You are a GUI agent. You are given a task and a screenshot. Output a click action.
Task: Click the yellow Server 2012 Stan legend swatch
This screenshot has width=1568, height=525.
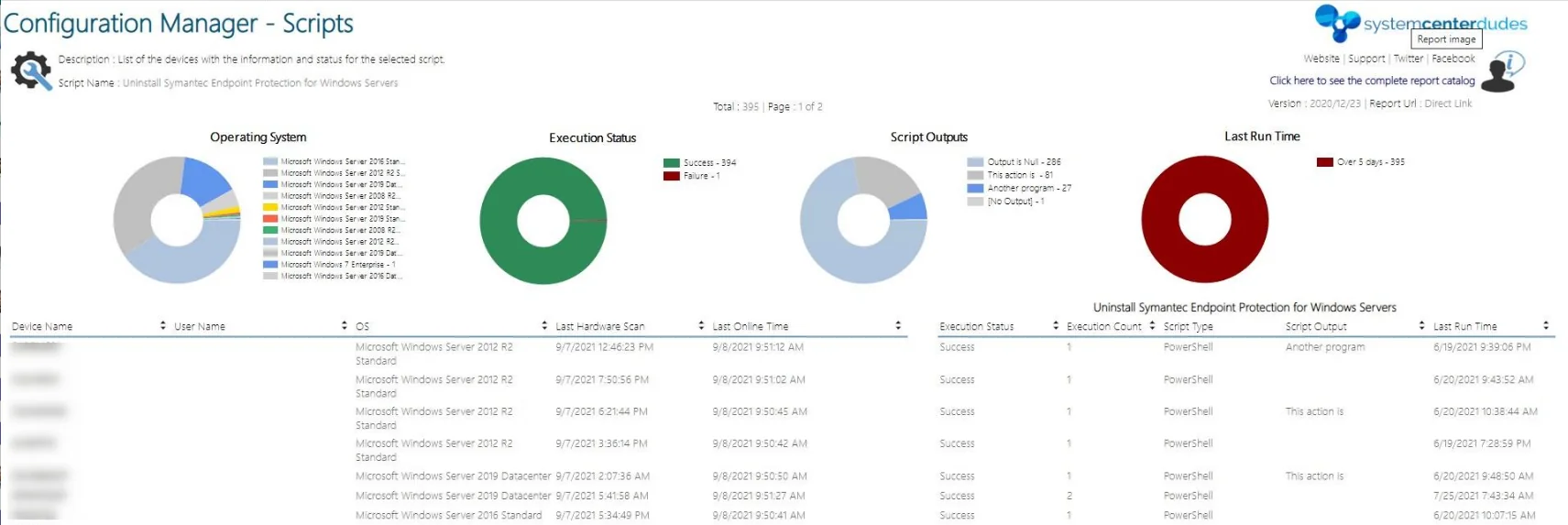coord(270,207)
